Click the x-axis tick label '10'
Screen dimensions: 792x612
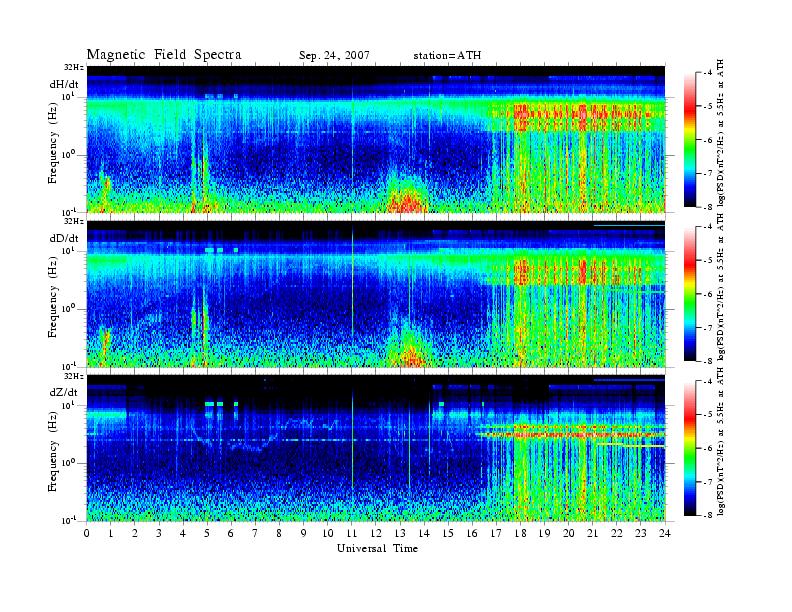(328, 533)
